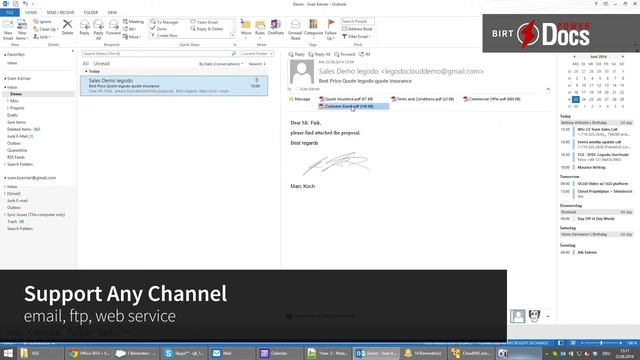Click Forward in the reading pane
The width and height of the screenshot is (640, 360).
[345, 54]
